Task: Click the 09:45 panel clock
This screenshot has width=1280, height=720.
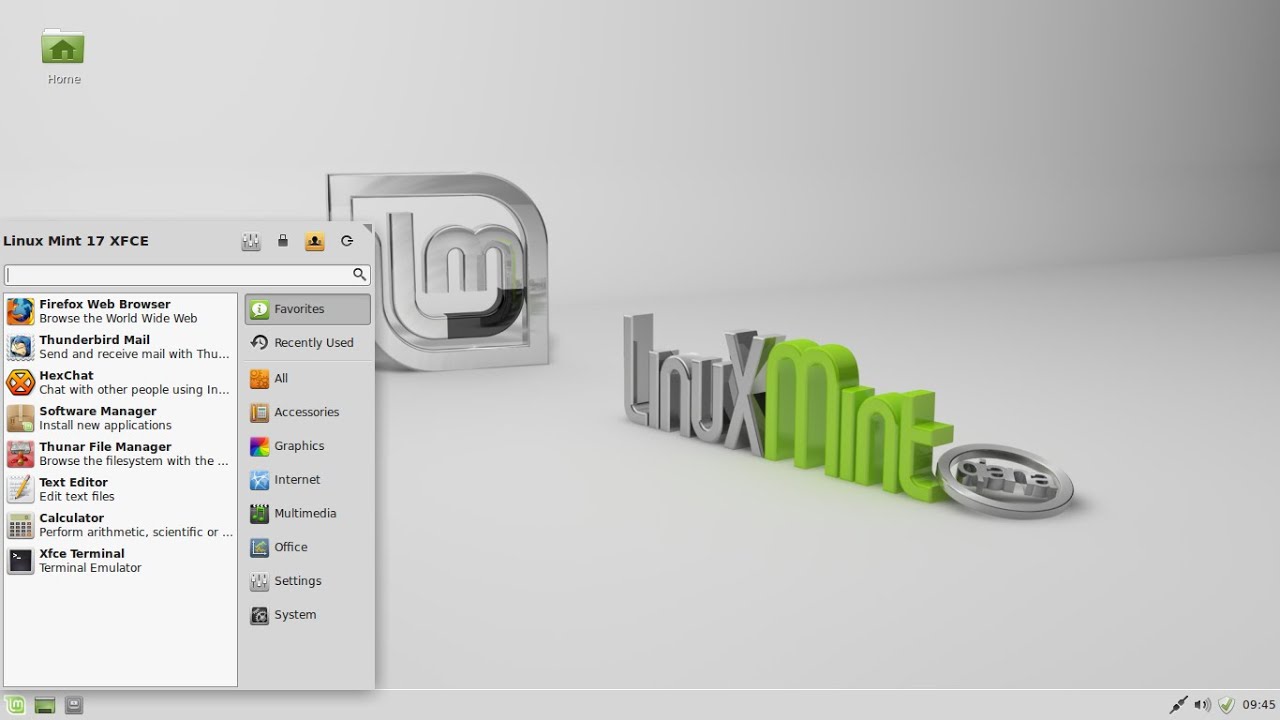Action: (x=1259, y=705)
